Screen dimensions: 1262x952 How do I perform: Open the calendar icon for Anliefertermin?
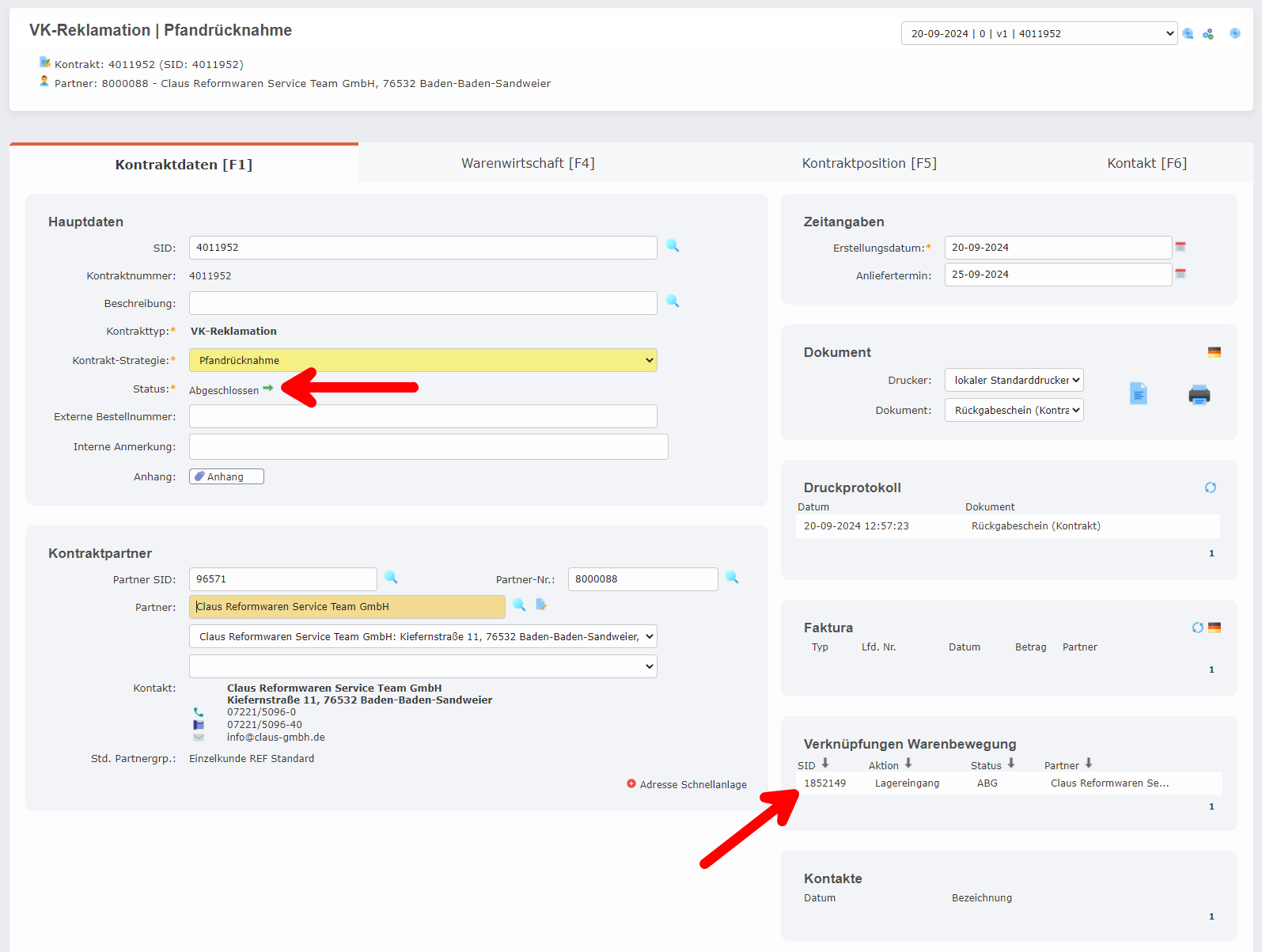pos(1181,274)
